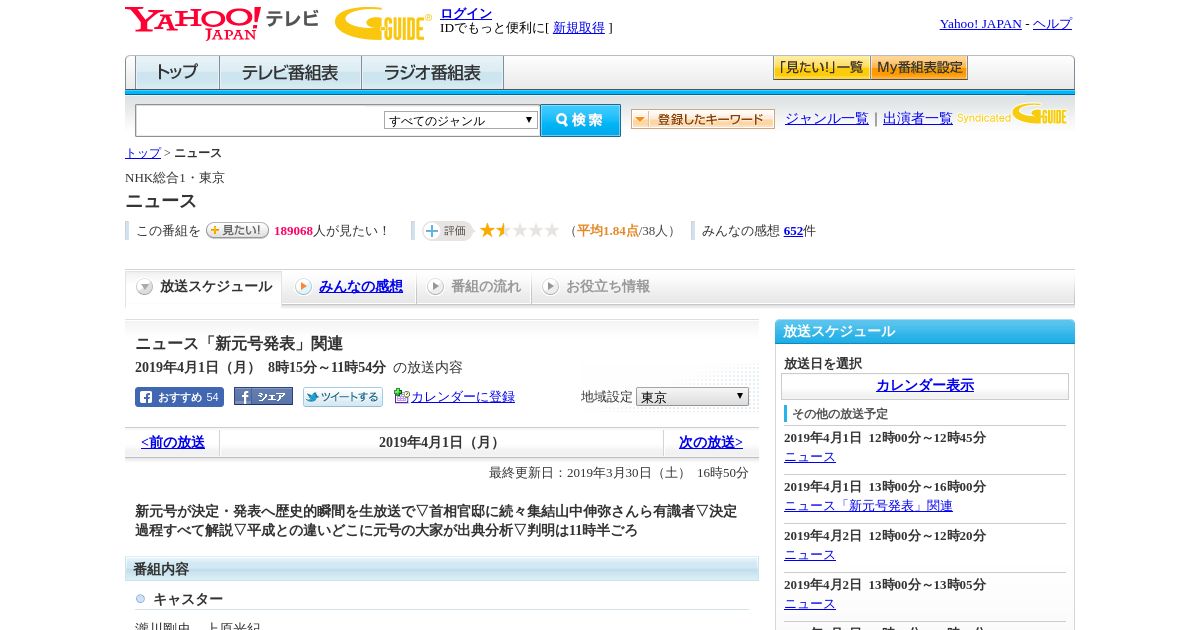Click the orange arrow icon beside みんなの感想
Screen dimensions: 1200x630
tap(303, 287)
